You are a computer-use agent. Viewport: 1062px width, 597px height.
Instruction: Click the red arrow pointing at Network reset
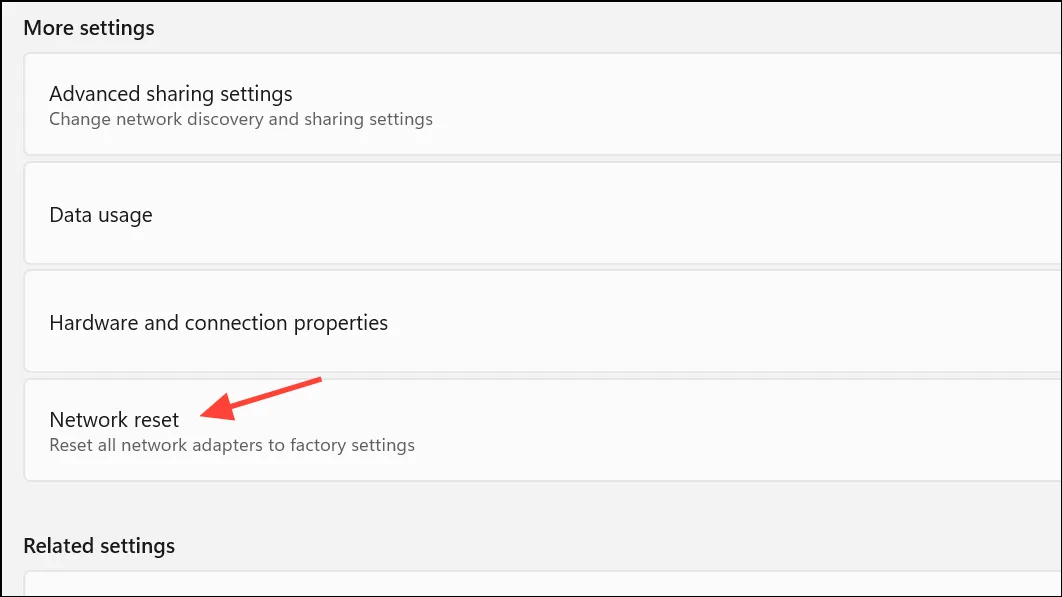click(x=261, y=400)
